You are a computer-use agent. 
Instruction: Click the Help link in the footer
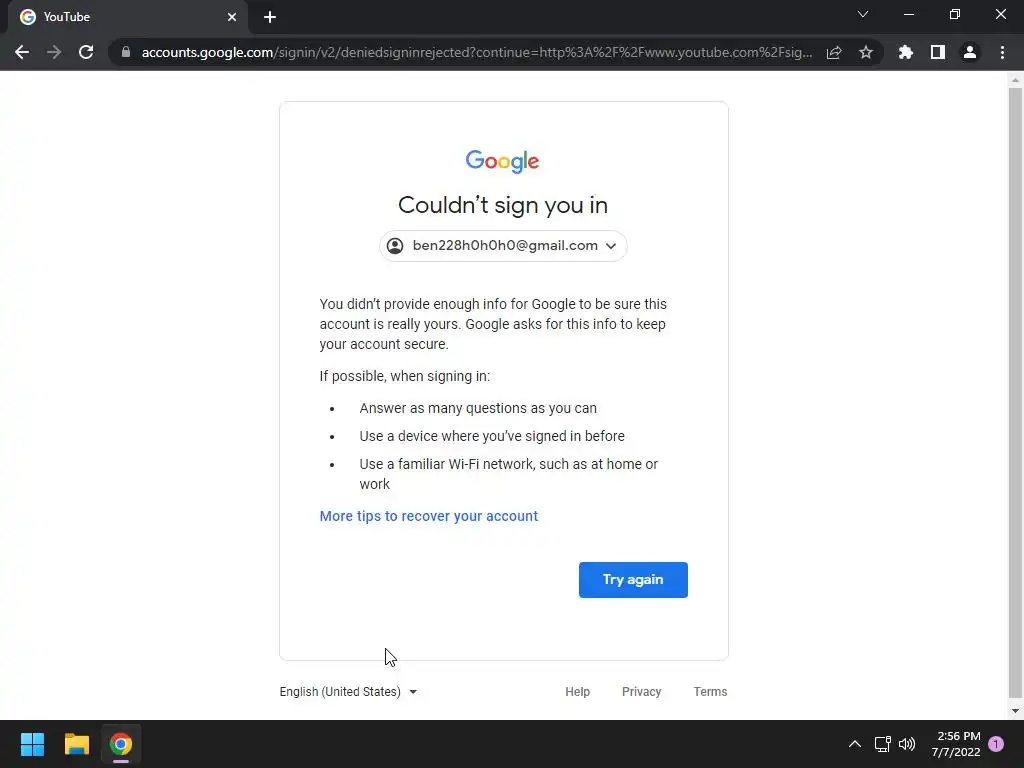point(577,692)
